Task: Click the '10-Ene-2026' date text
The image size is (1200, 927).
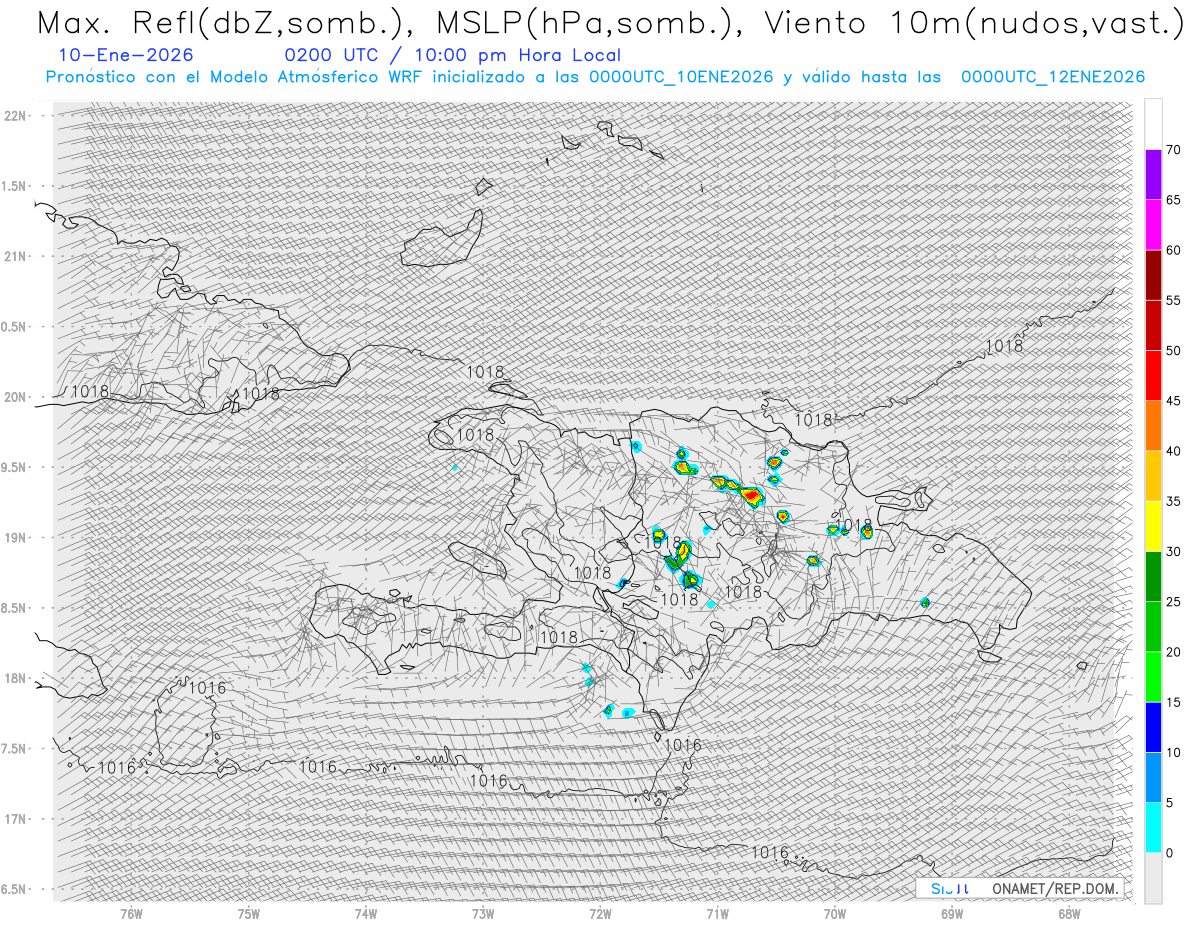Action: pos(126,55)
